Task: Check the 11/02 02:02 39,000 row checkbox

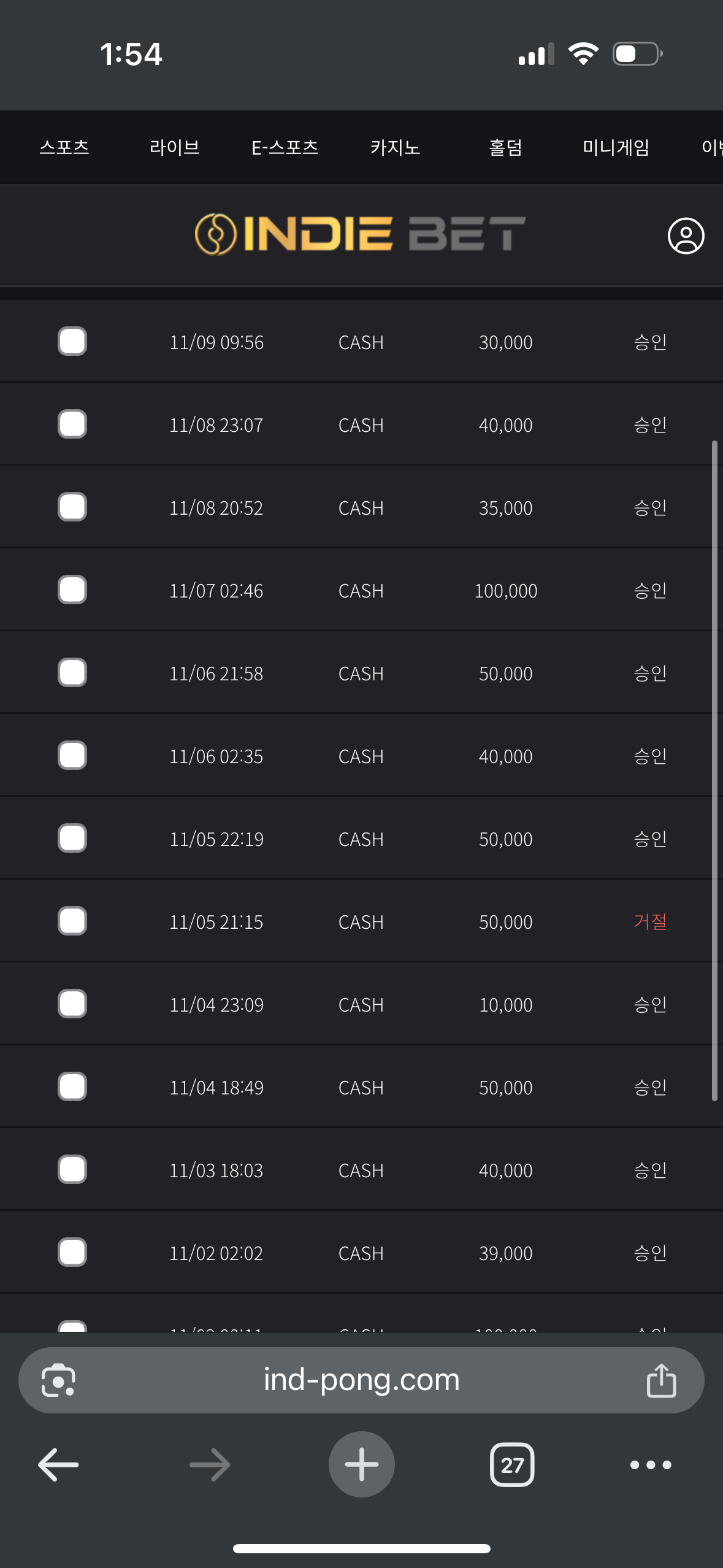Action: tap(72, 1253)
